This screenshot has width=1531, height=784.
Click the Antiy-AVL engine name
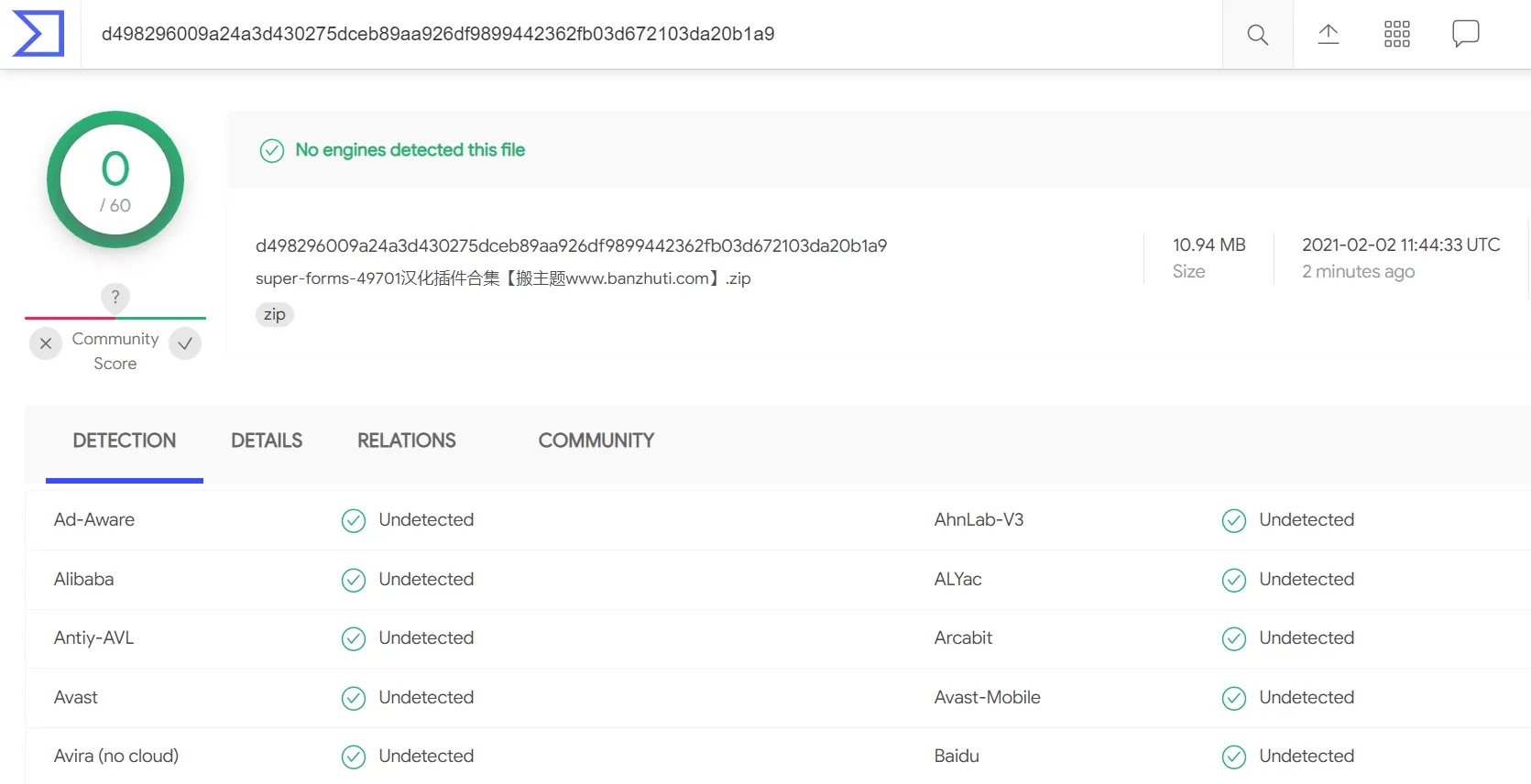[94, 638]
